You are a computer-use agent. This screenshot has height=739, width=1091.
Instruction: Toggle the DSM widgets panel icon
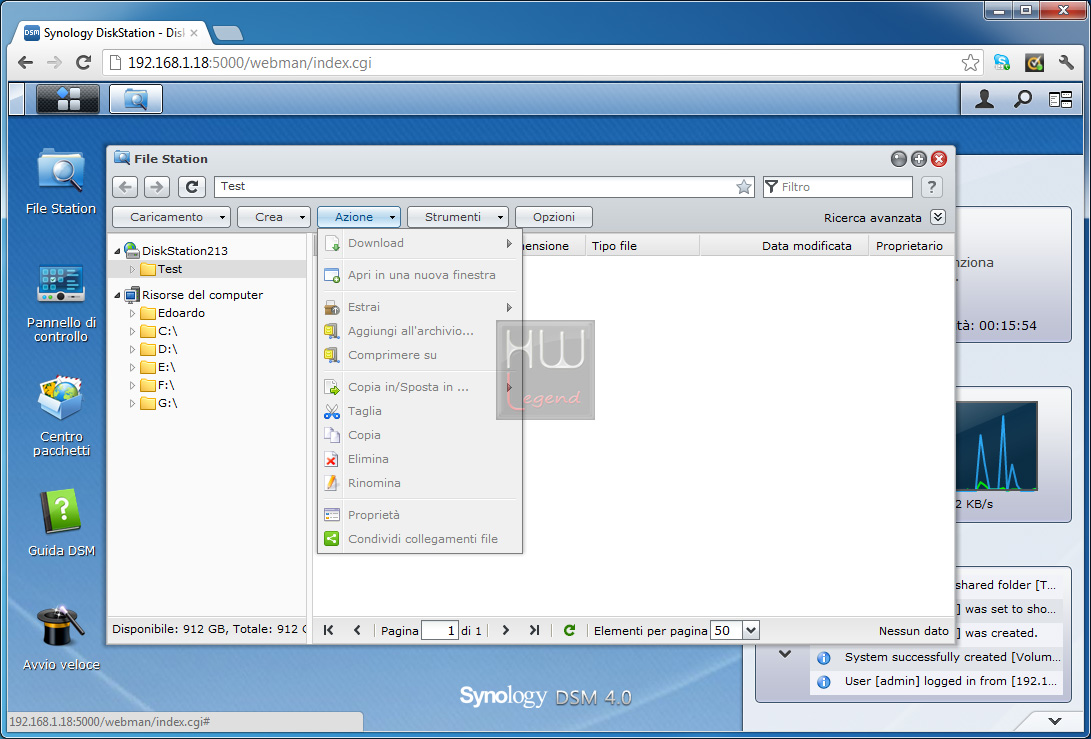coord(1060,100)
